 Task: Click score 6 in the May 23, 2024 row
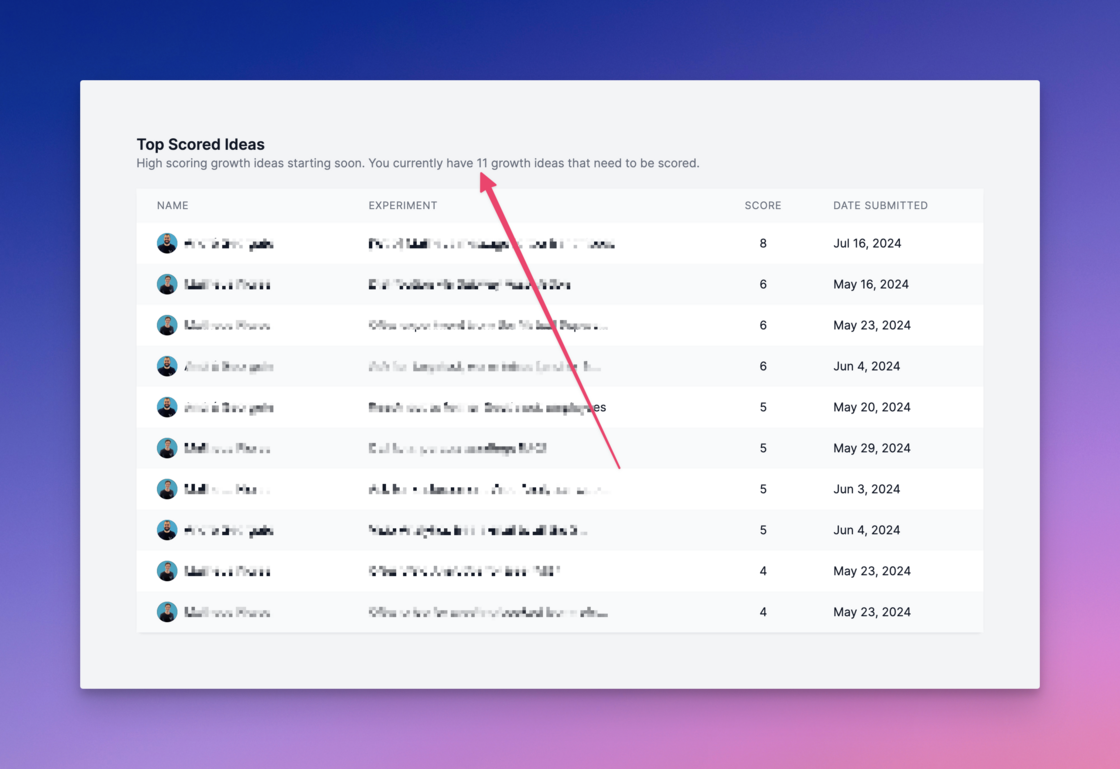coord(763,326)
